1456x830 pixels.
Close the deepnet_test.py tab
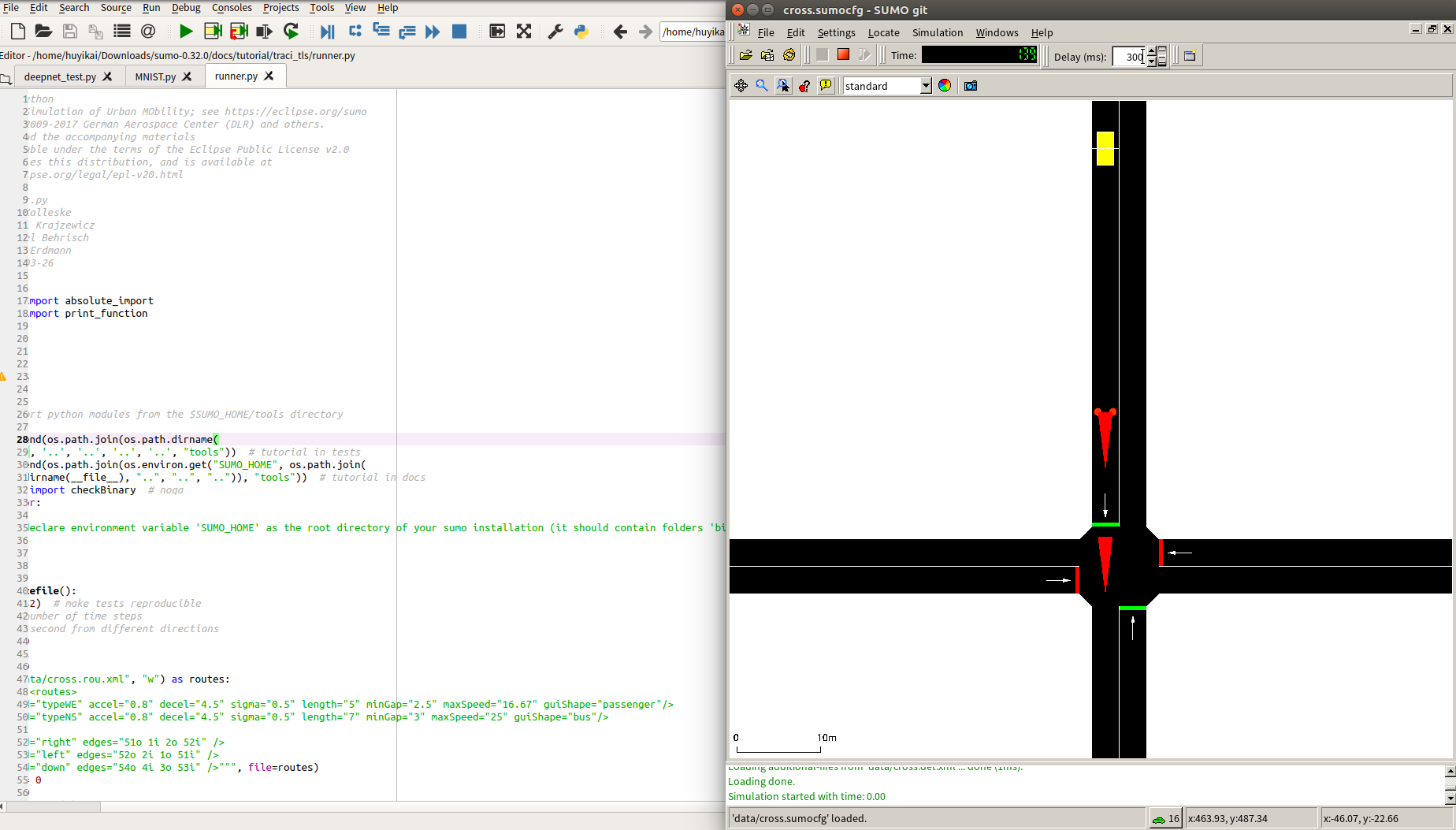coord(108,76)
